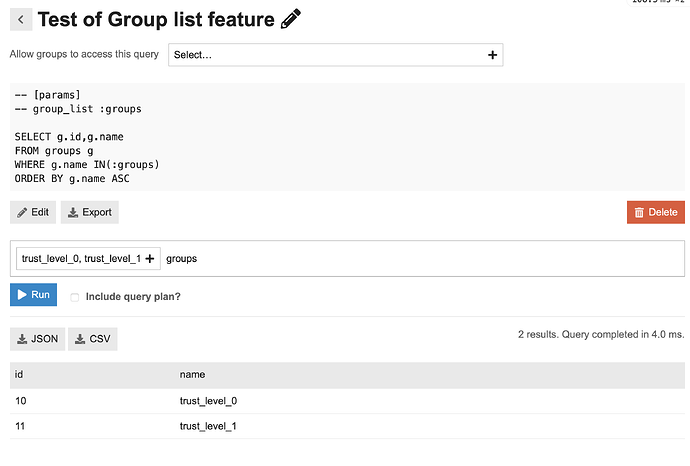Go back using the chevron button
This screenshot has height=466, width=690.
(x=21, y=19)
